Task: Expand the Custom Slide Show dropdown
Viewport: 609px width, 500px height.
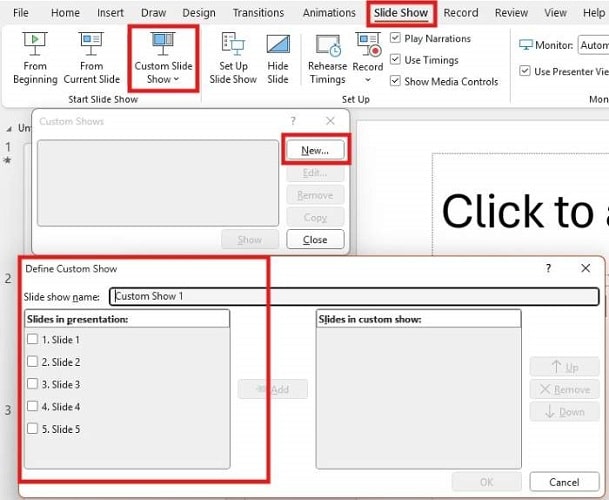Action: click(165, 79)
